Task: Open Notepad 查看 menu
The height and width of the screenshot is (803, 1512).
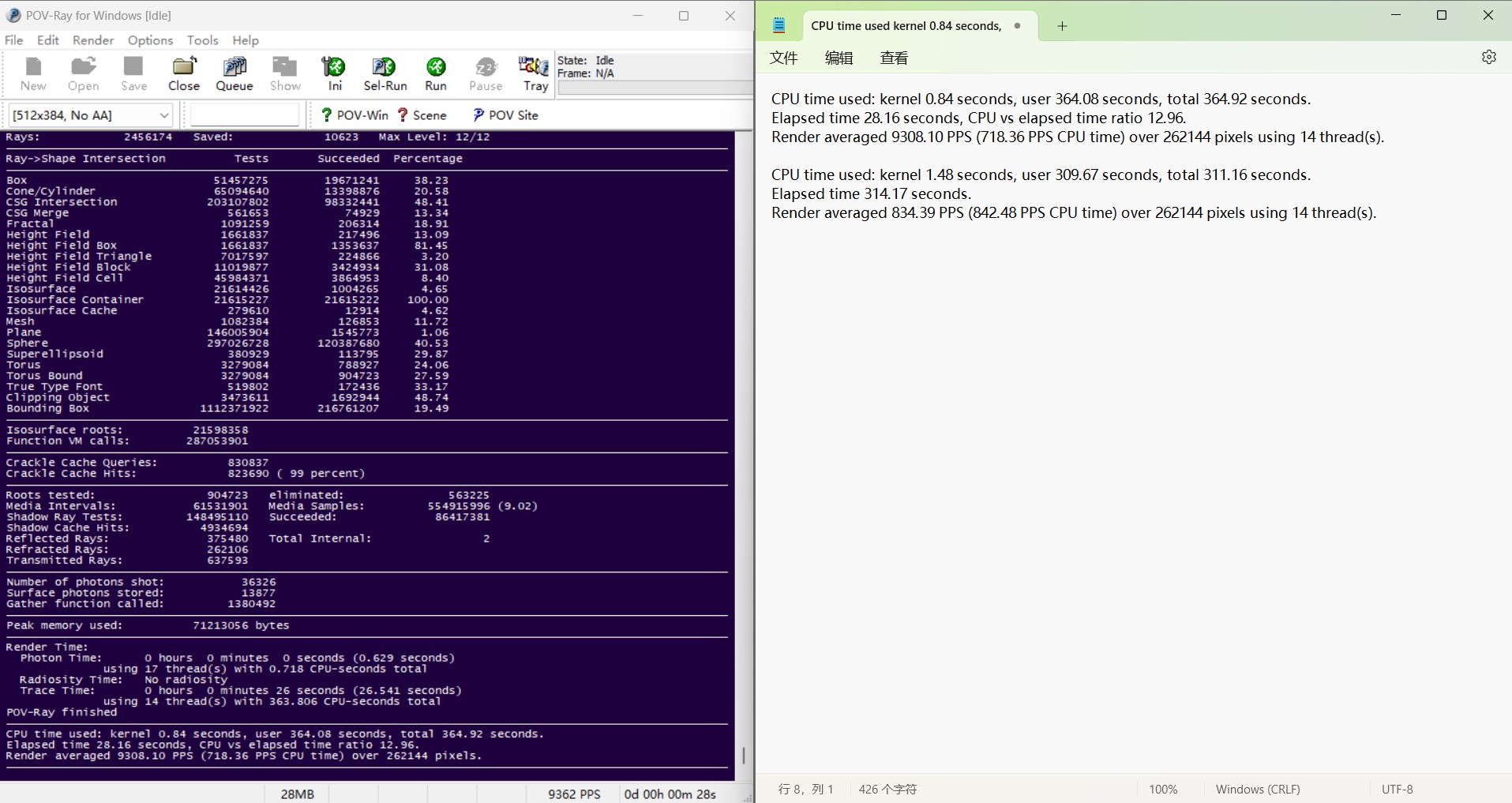Action: 894,58
